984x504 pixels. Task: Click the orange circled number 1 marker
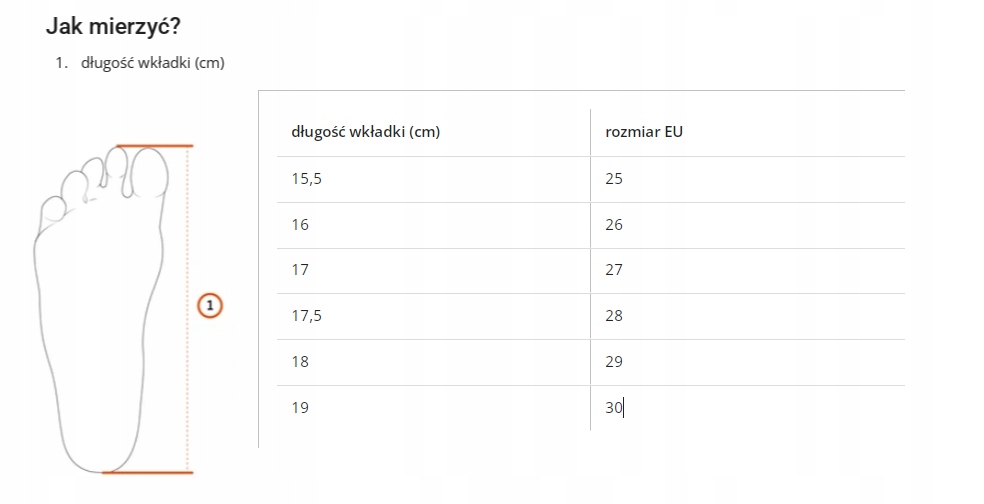208,305
